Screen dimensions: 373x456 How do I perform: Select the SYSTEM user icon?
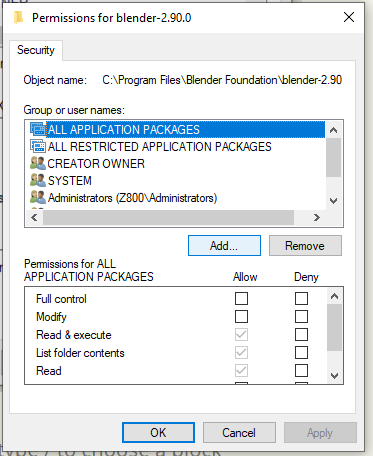(38, 180)
